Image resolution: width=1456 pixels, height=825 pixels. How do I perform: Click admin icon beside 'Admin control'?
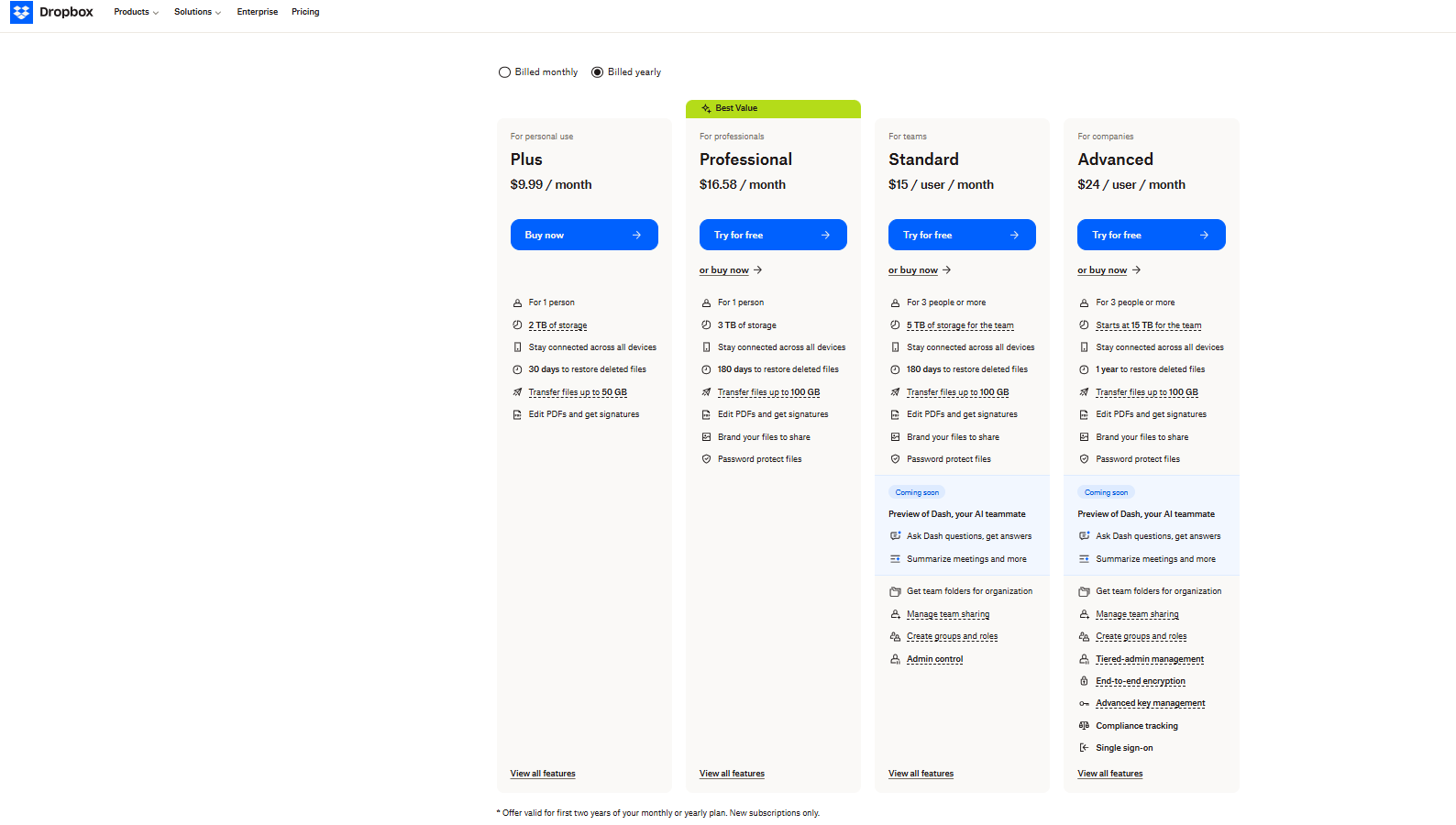click(x=895, y=659)
